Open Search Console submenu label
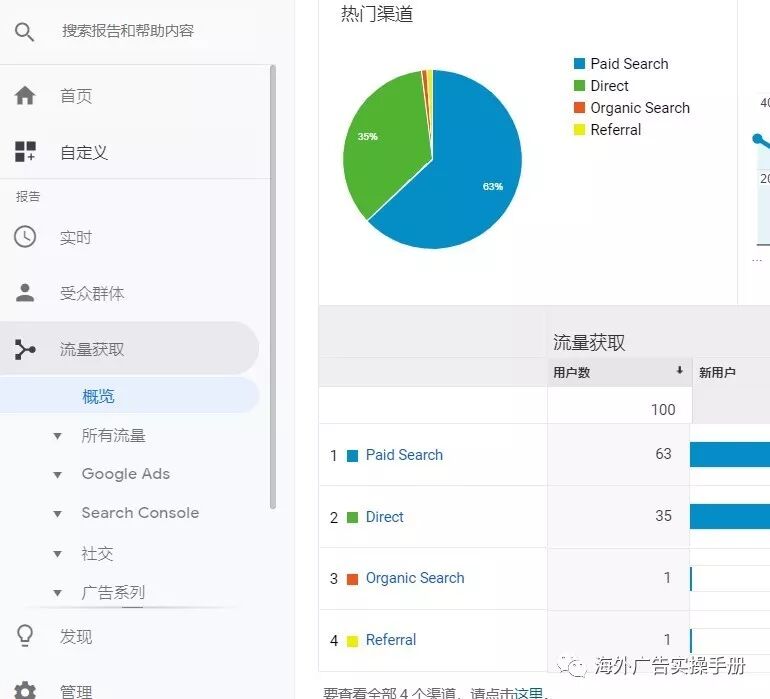 coord(140,513)
